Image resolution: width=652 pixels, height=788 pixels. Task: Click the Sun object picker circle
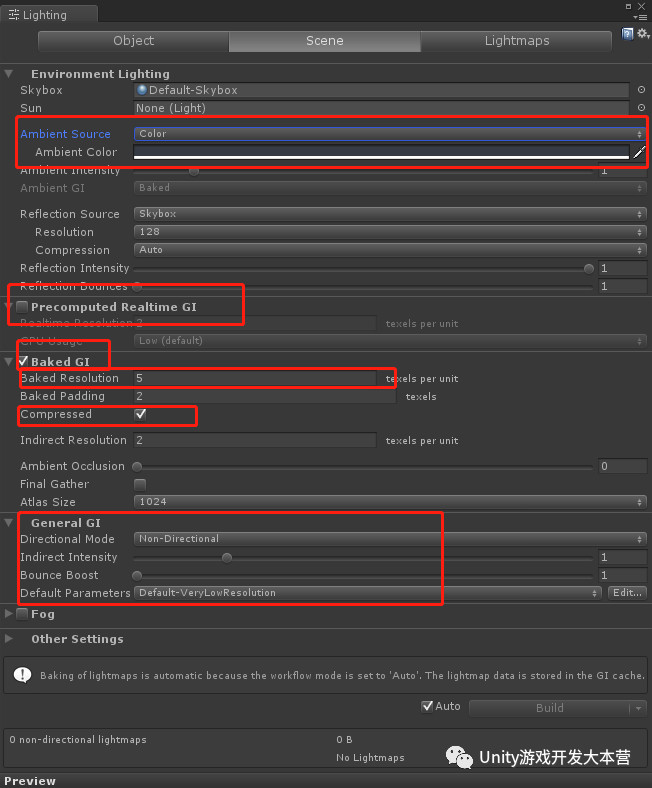[x=641, y=108]
